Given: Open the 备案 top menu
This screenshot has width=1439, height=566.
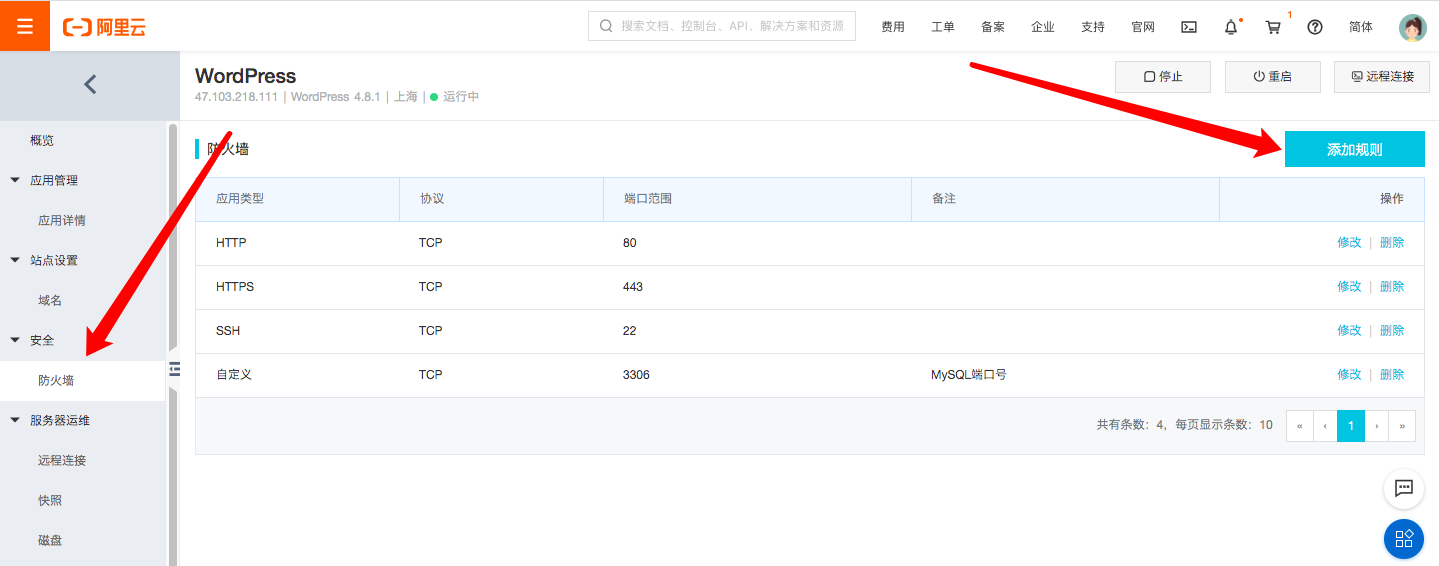Looking at the screenshot, I should (x=993, y=27).
